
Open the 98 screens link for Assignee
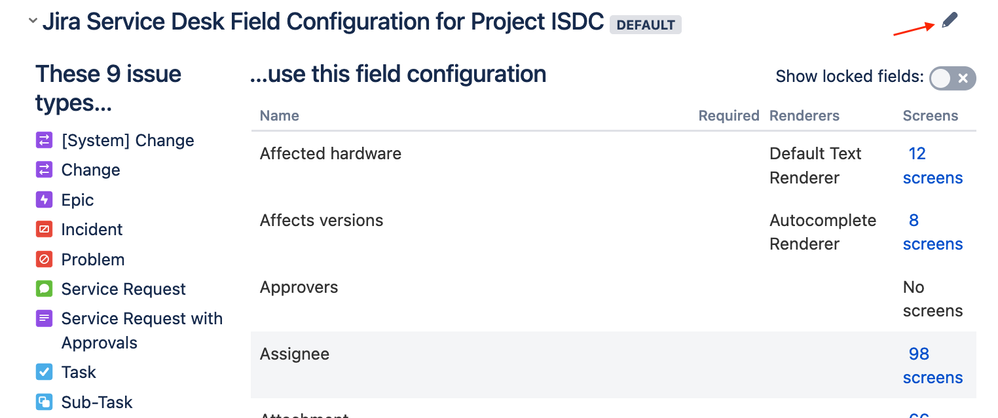[932, 366]
